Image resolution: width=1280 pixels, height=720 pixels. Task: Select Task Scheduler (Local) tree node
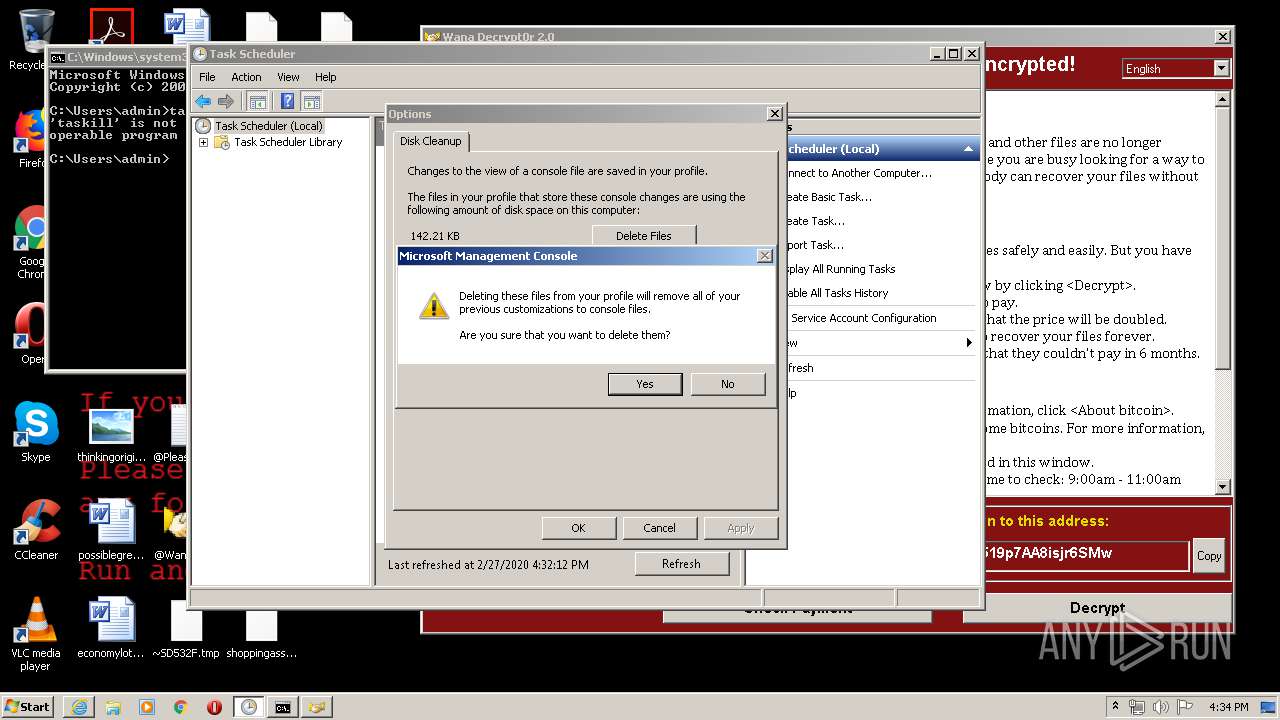pyautogui.click(x=268, y=126)
